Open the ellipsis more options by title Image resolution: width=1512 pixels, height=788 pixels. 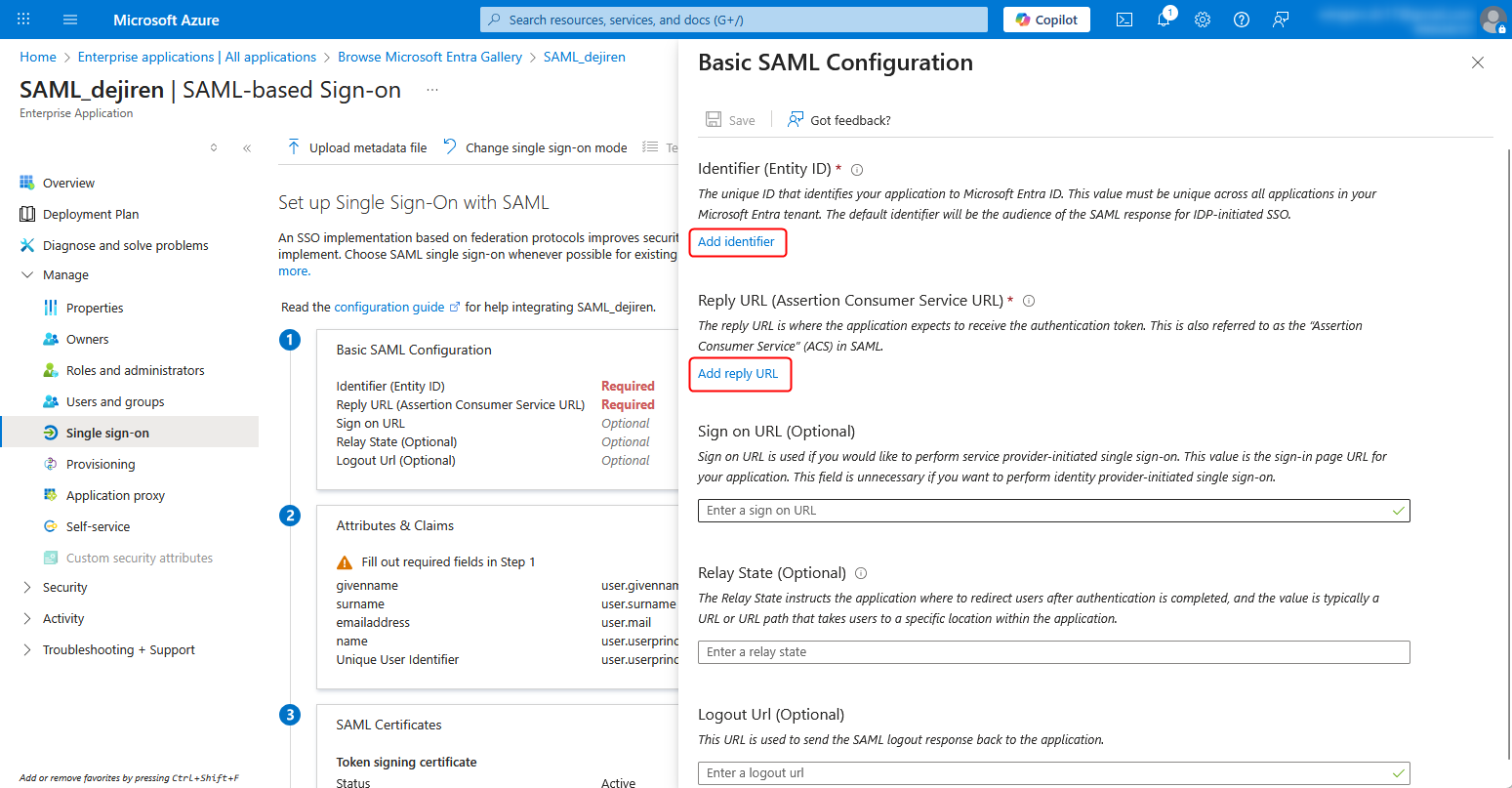(432, 90)
